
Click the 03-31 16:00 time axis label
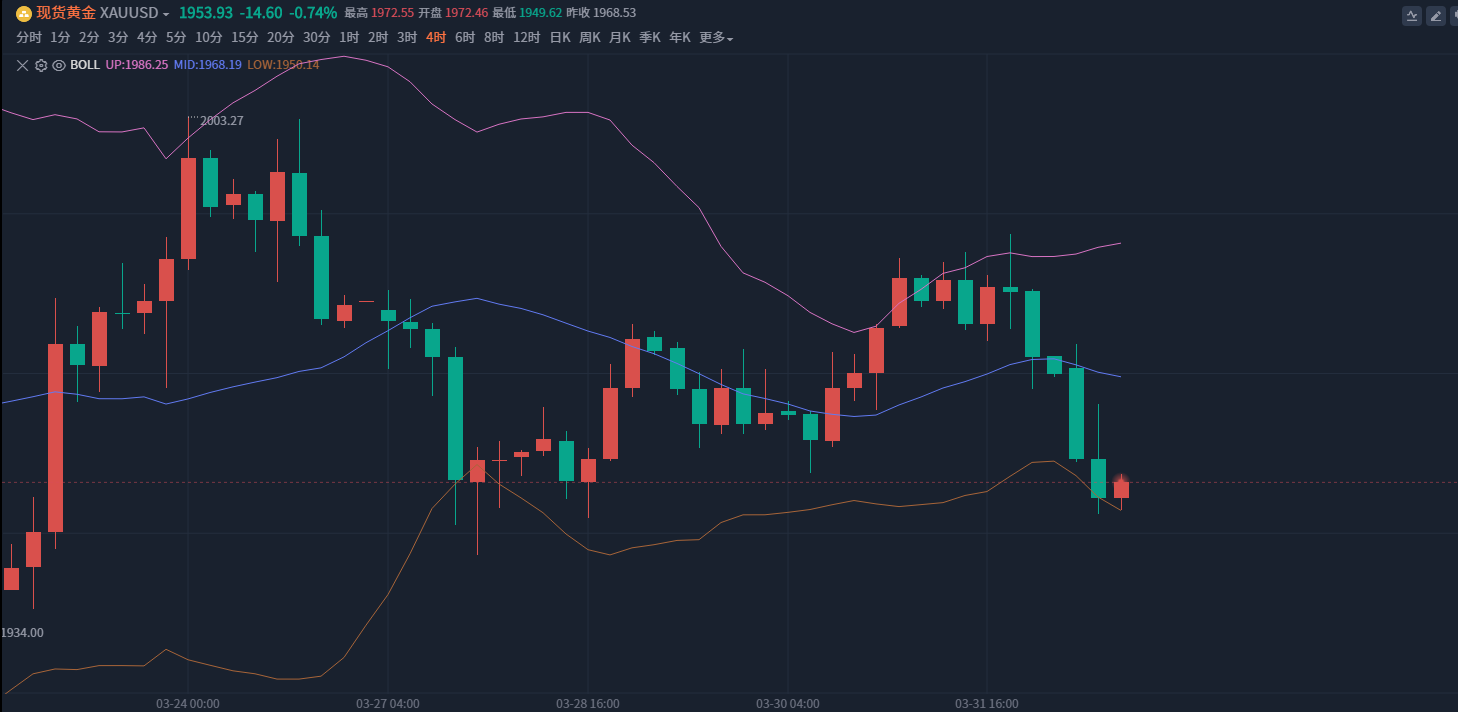[987, 704]
